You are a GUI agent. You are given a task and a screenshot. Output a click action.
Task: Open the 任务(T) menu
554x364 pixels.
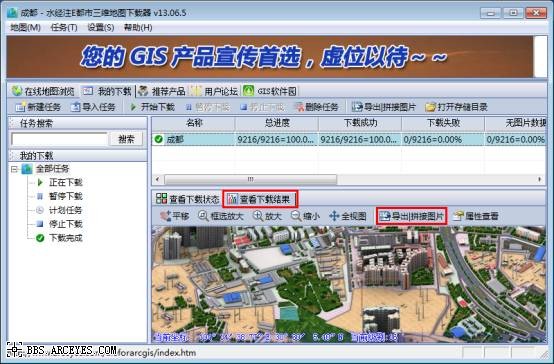tap(64, 28)
